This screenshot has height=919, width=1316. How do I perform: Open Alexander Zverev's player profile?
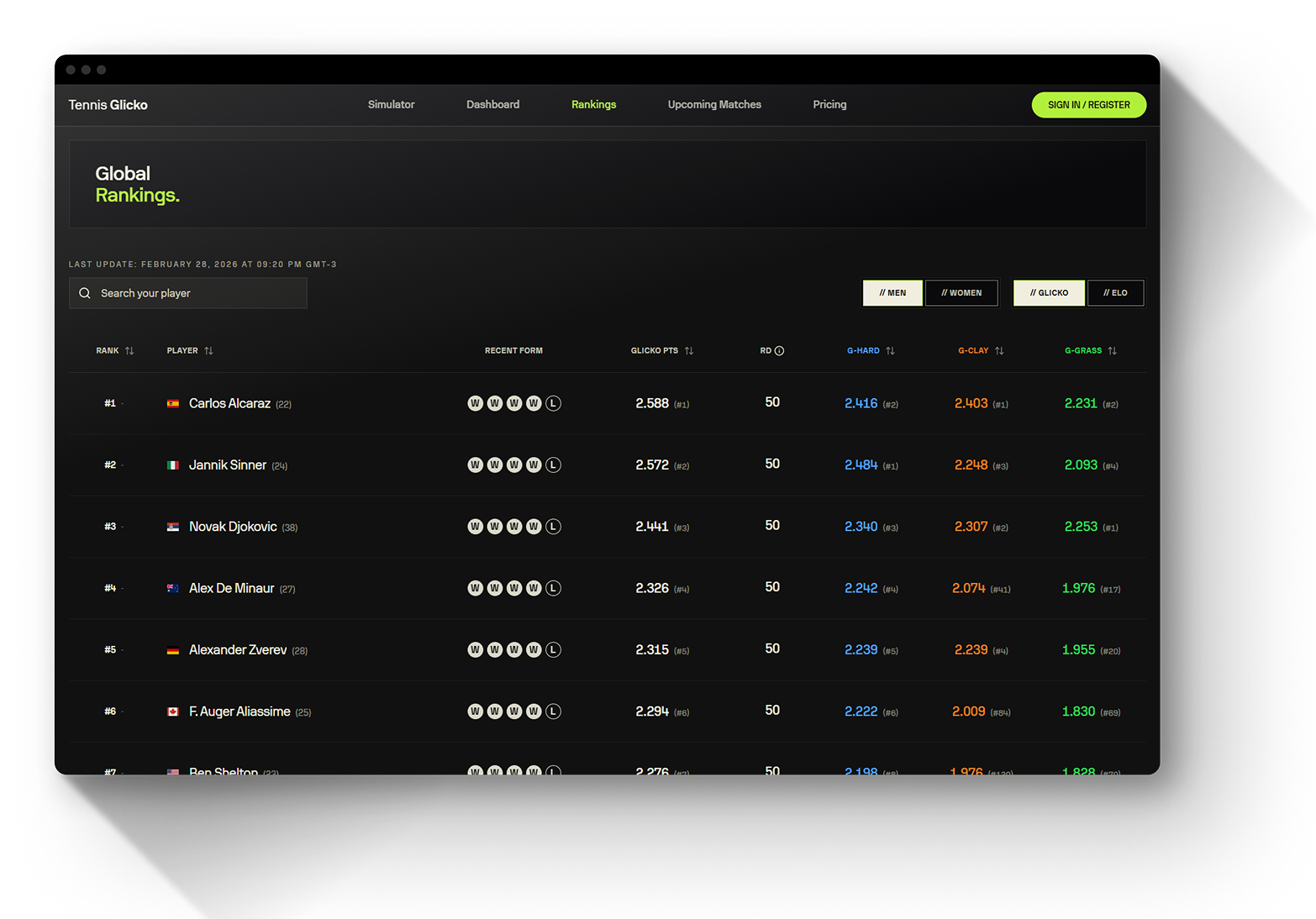[238, 650]
